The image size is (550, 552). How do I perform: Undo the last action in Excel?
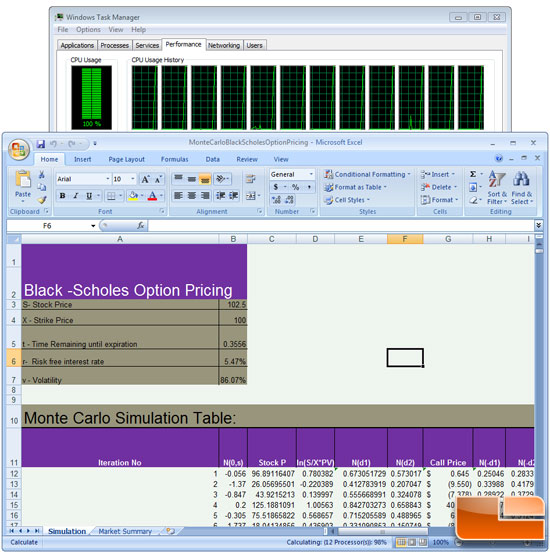pos(54,144)
